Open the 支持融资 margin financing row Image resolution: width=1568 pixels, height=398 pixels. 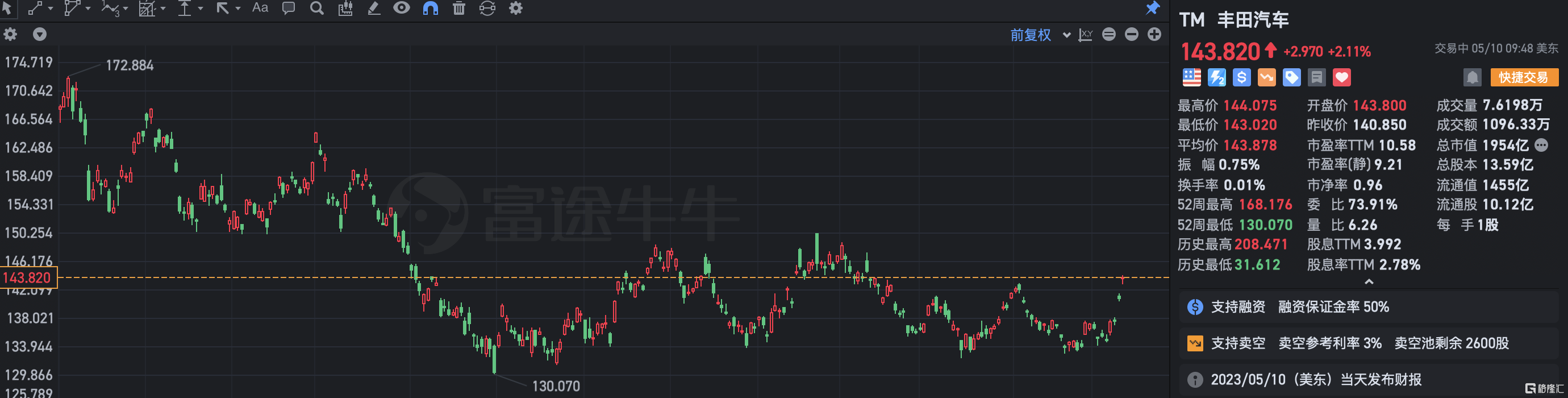1369,306
